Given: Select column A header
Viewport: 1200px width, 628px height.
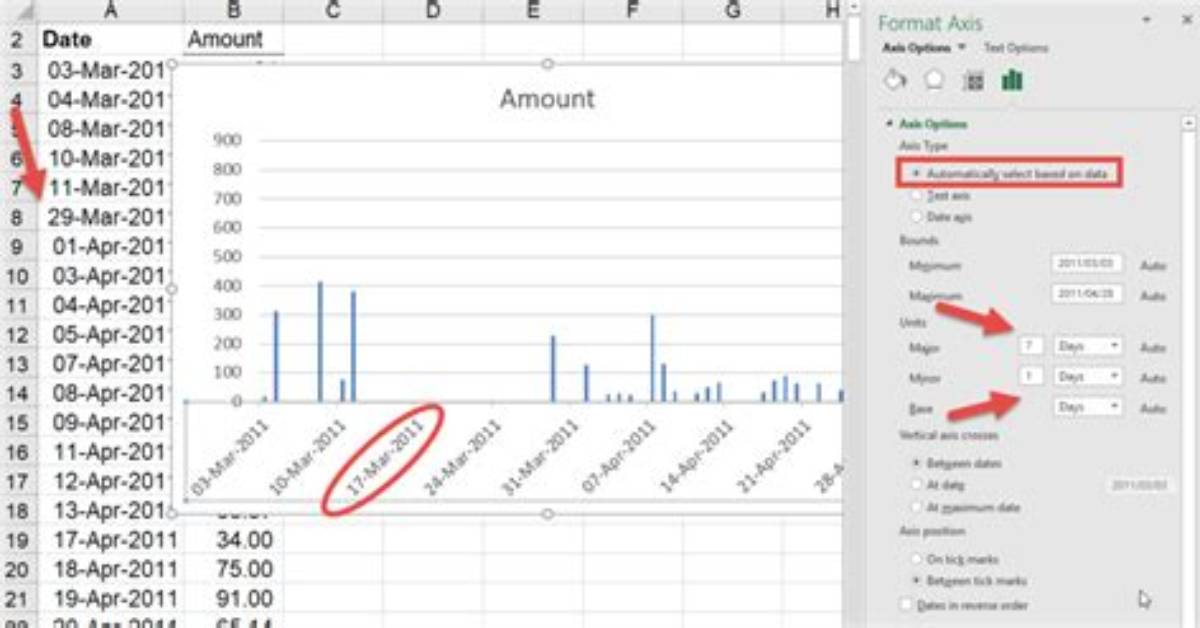Looking at the screenshot, I should pos(109,10).
